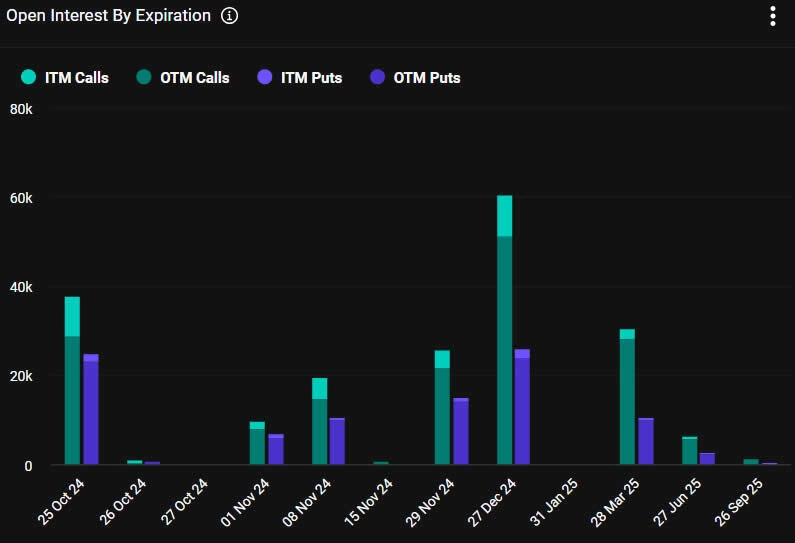Click the 08 Nov 24 axis label
795x543 pixels.
(x=307, y=502)
